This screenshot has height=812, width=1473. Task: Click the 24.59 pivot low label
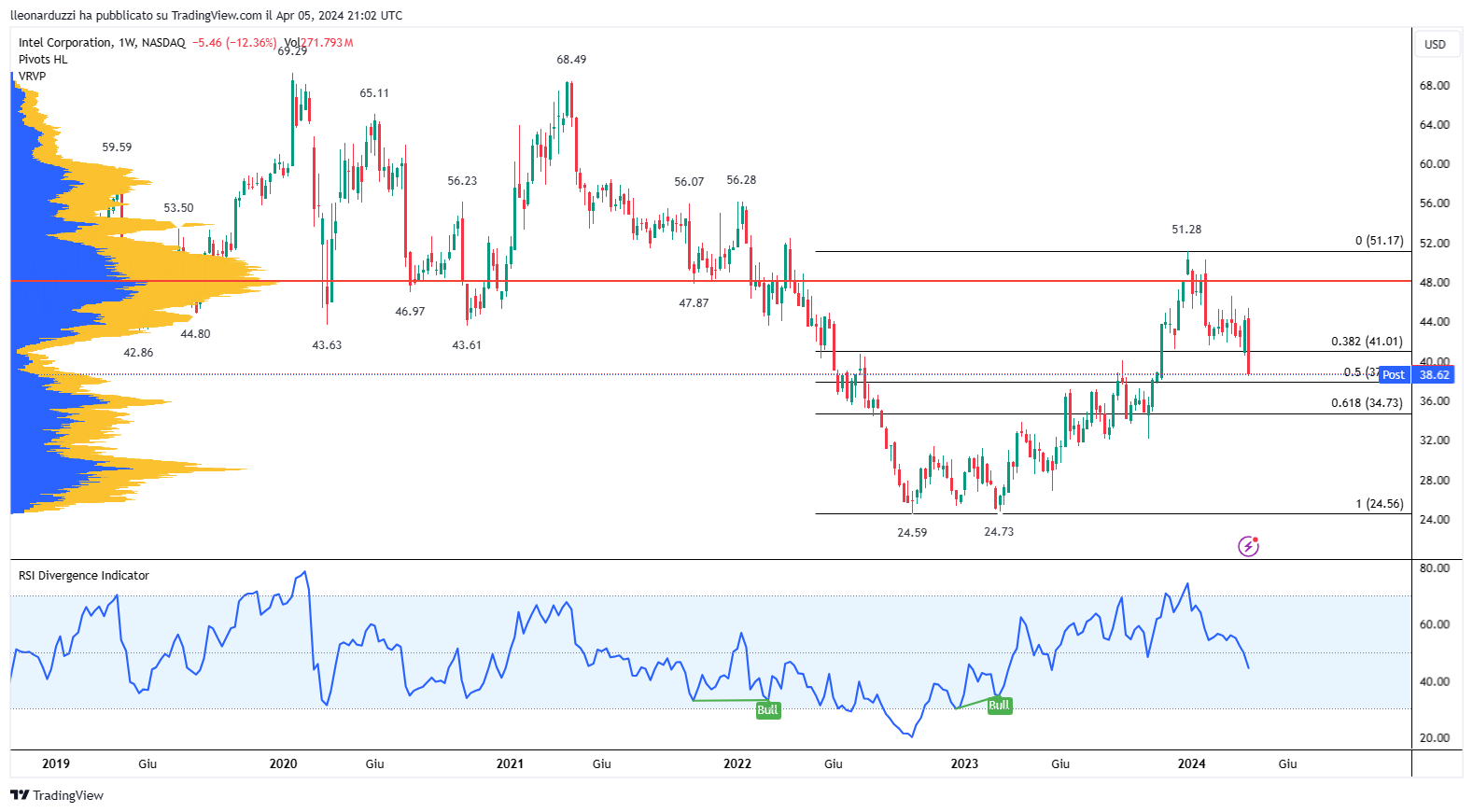click(912, 532)
